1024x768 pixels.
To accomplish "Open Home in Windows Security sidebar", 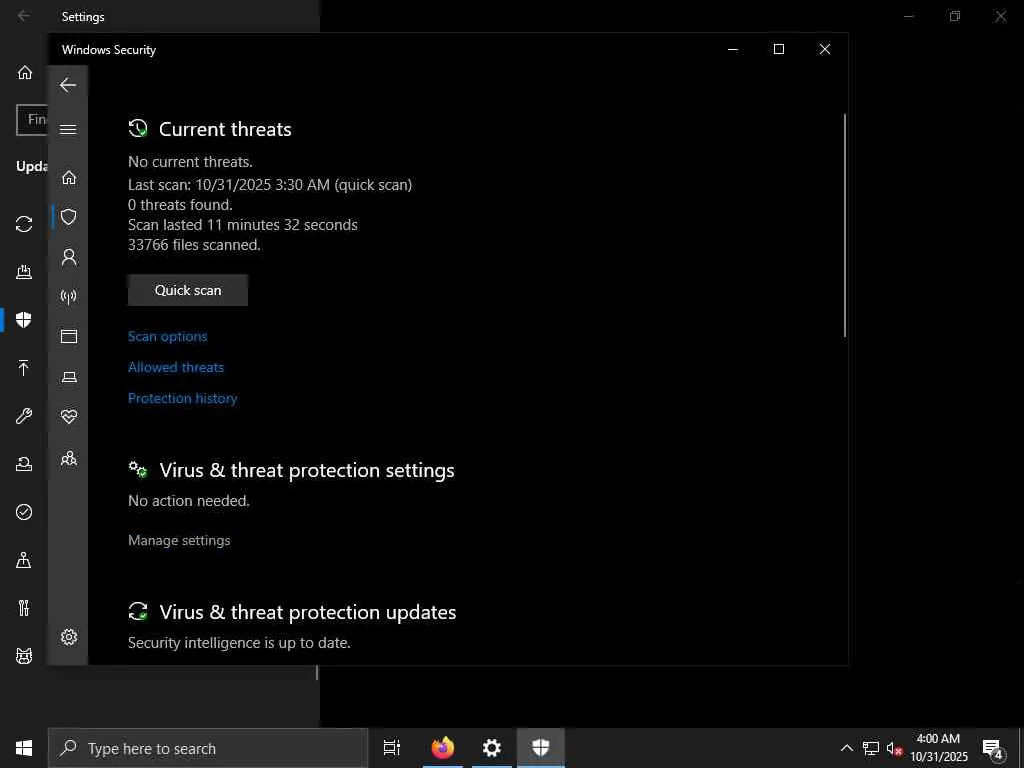I will (69, 178).
